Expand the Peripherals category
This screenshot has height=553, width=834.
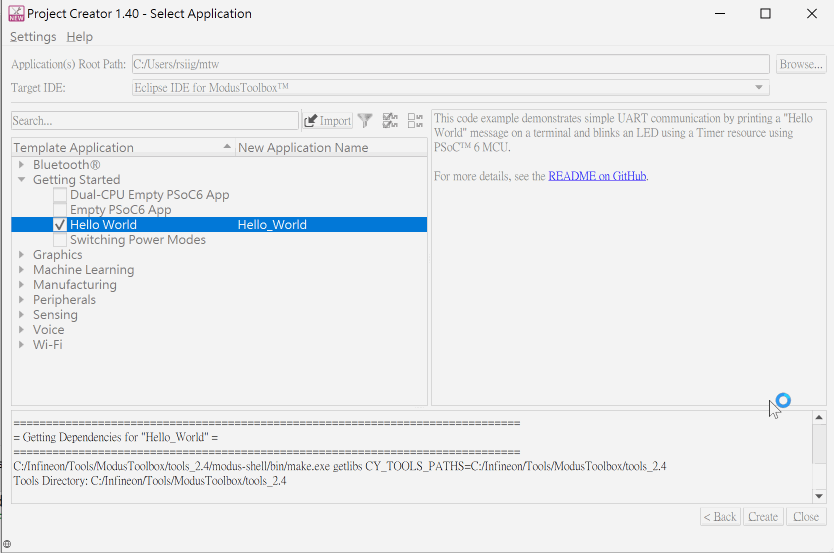[x=21, y=299]
